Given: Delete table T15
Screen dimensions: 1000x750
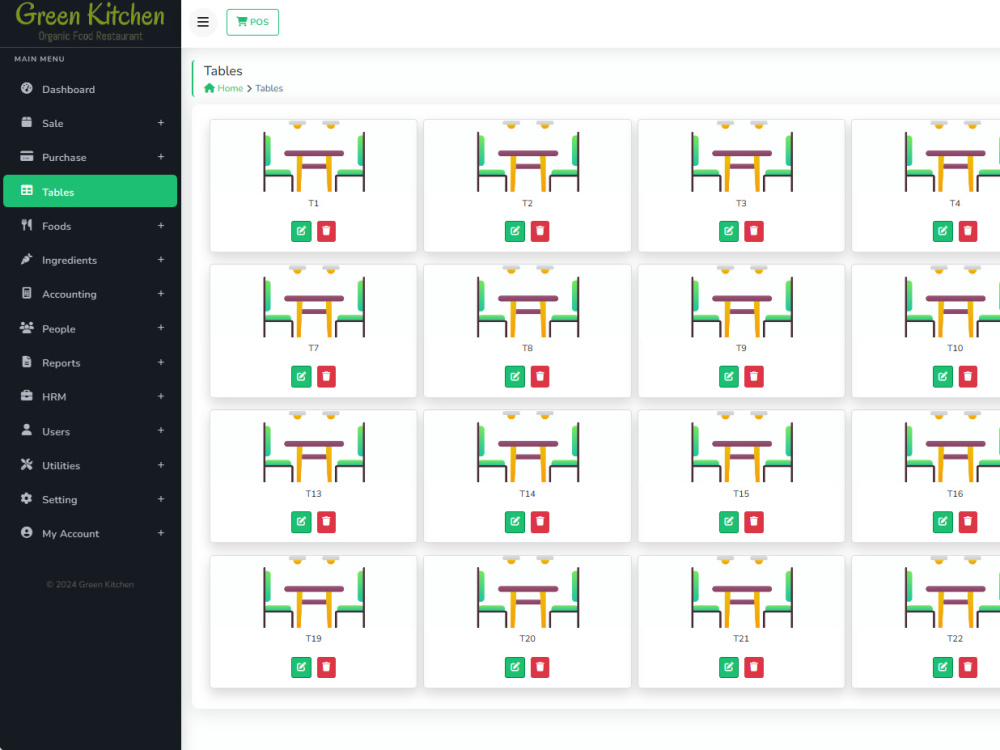Looking at the screenshot, I should tap(754, 522).
